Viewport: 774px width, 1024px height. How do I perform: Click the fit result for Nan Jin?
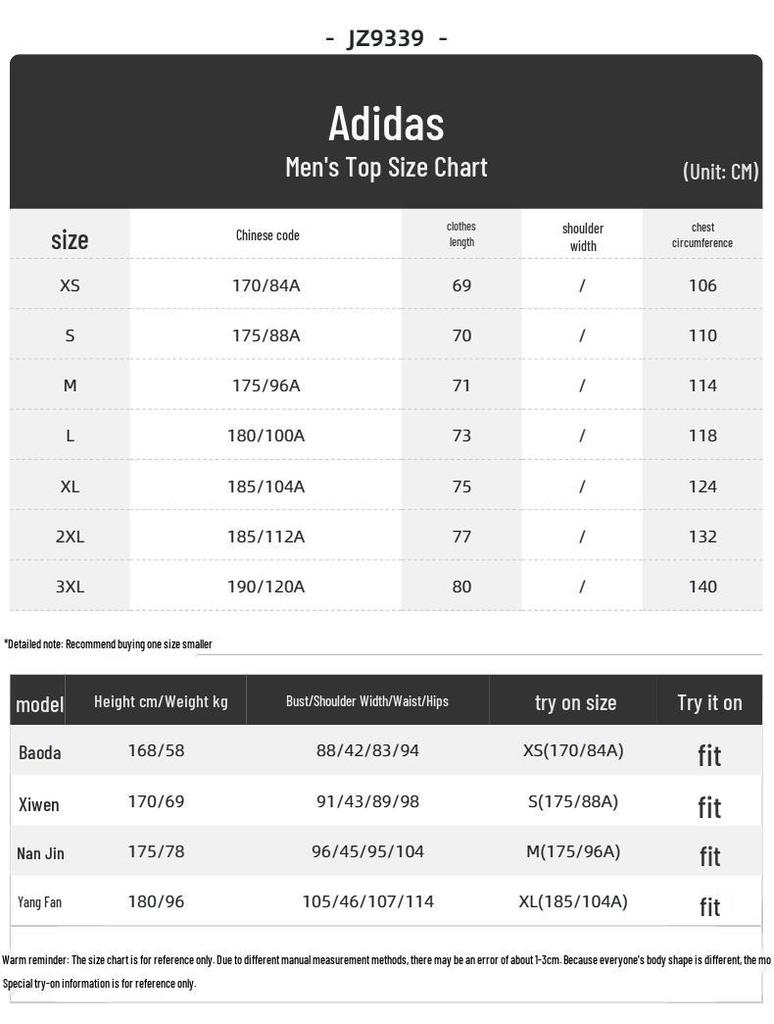tap(710, 856)
